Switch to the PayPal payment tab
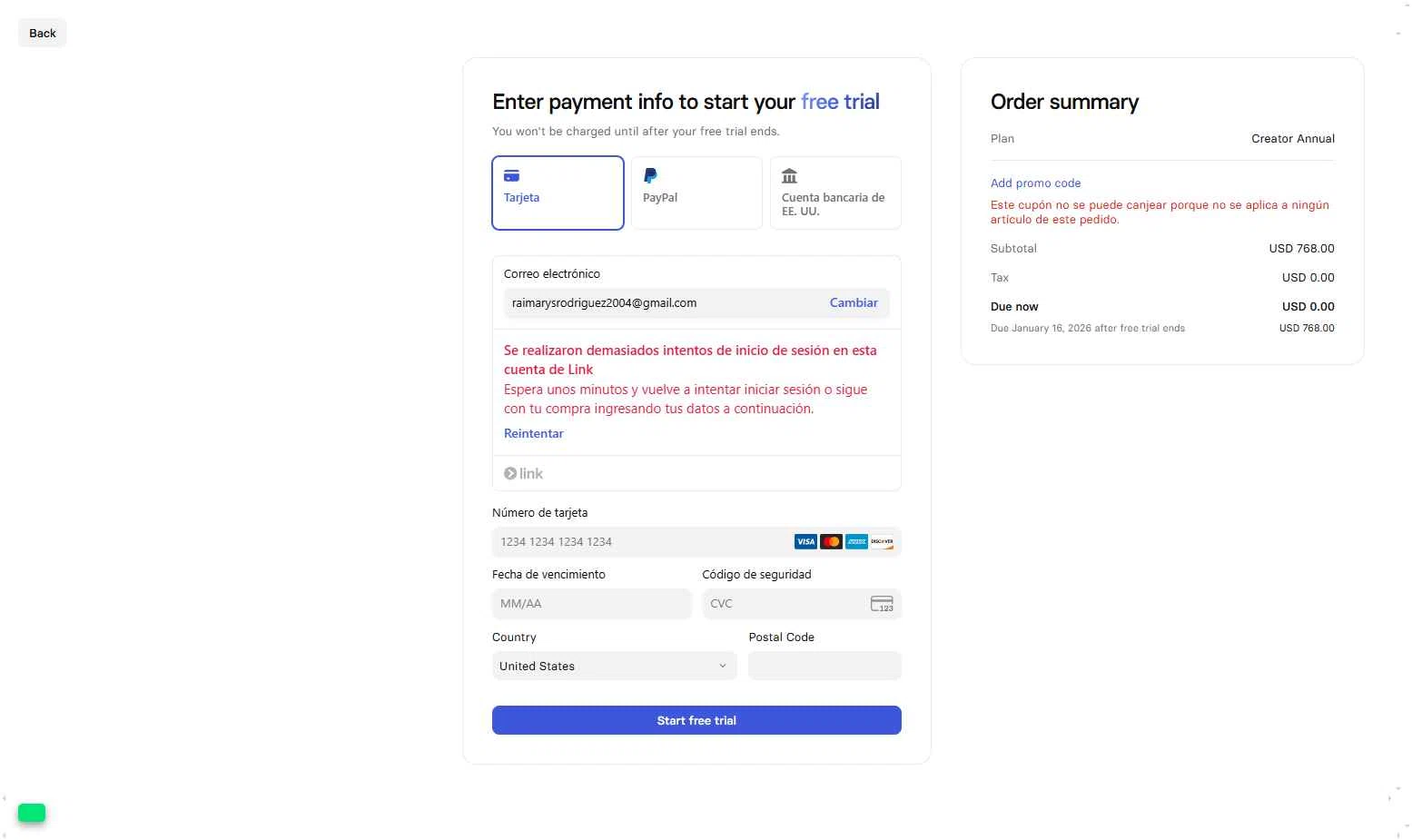The width and height of the screenshot is (1412, 840). [696, 193]
